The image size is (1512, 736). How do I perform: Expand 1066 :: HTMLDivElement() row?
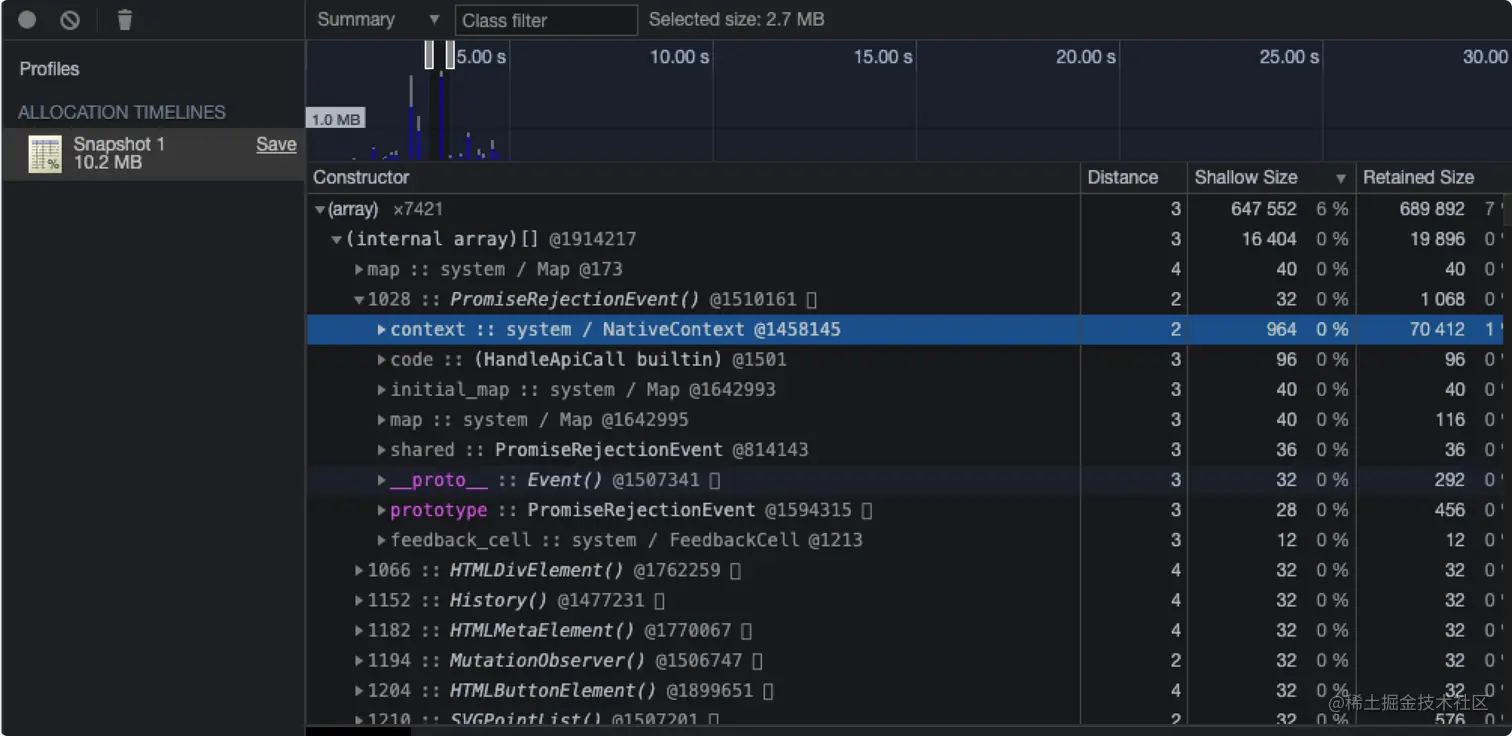(359, 570)
